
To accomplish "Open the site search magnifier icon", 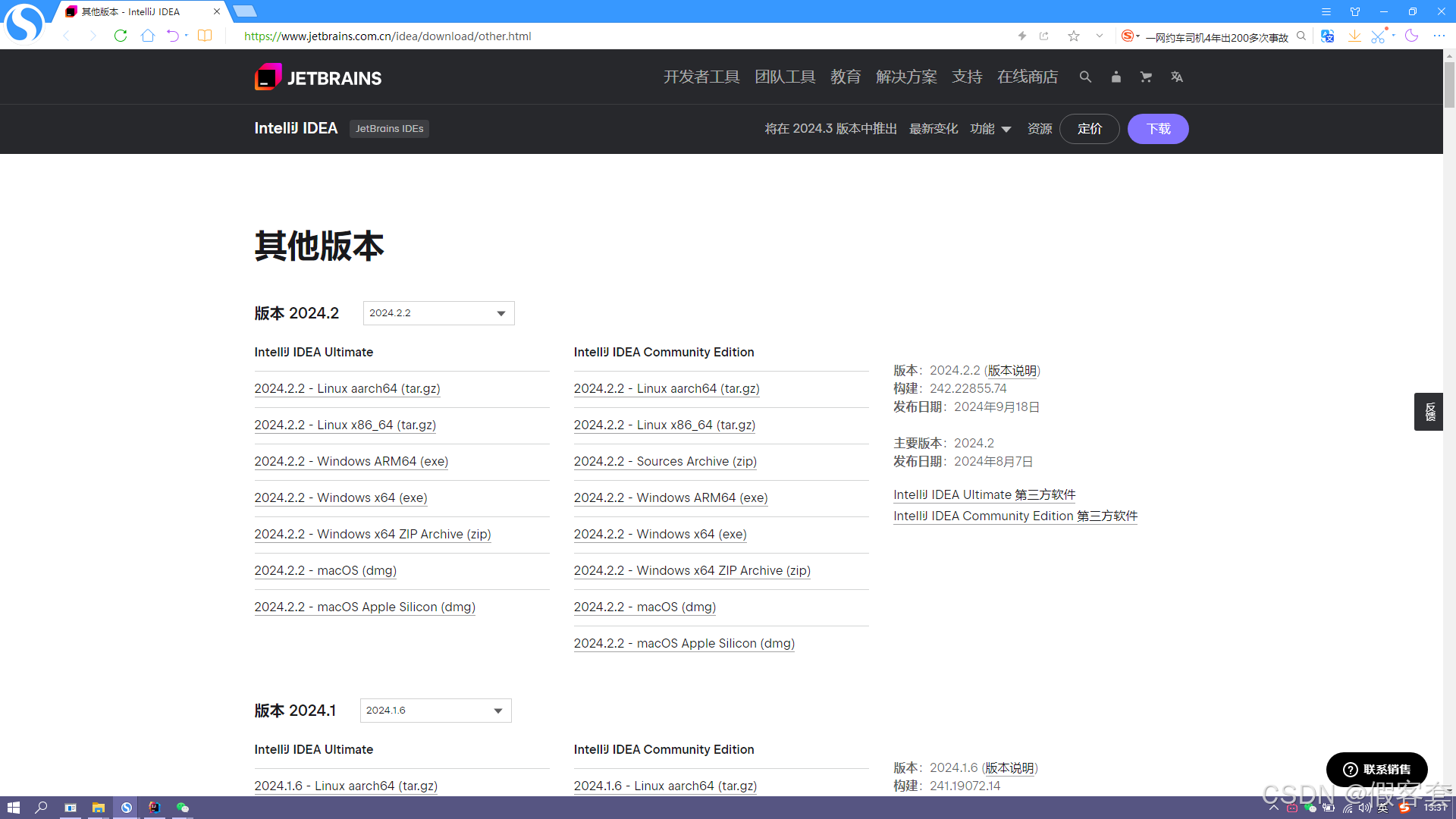I will pyautogui.click(x=1085, y=77).
